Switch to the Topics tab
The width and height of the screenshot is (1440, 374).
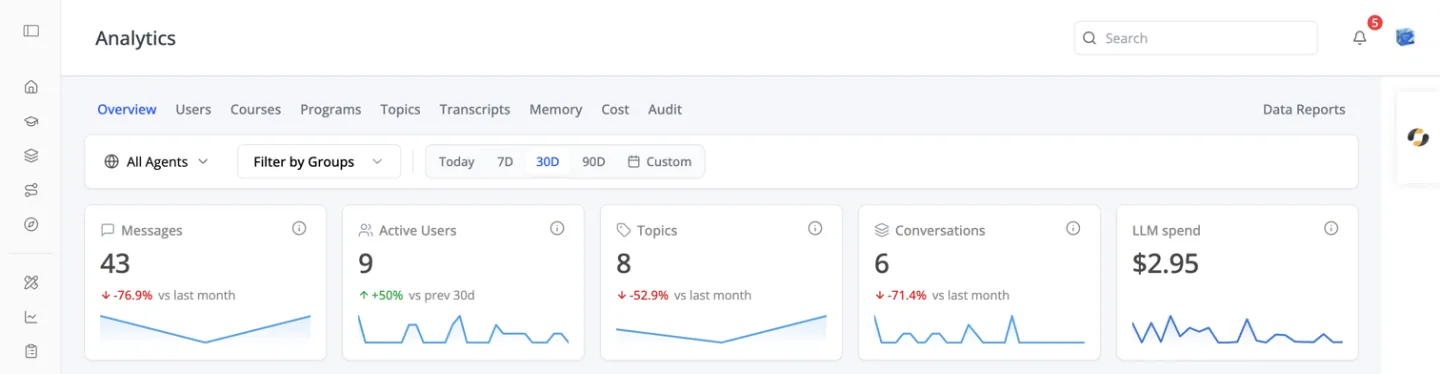[400, 109]
